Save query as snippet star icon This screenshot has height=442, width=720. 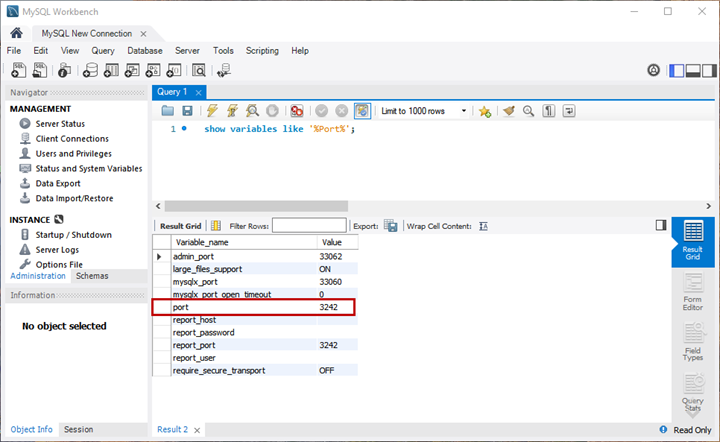click(x=485, y=111)
